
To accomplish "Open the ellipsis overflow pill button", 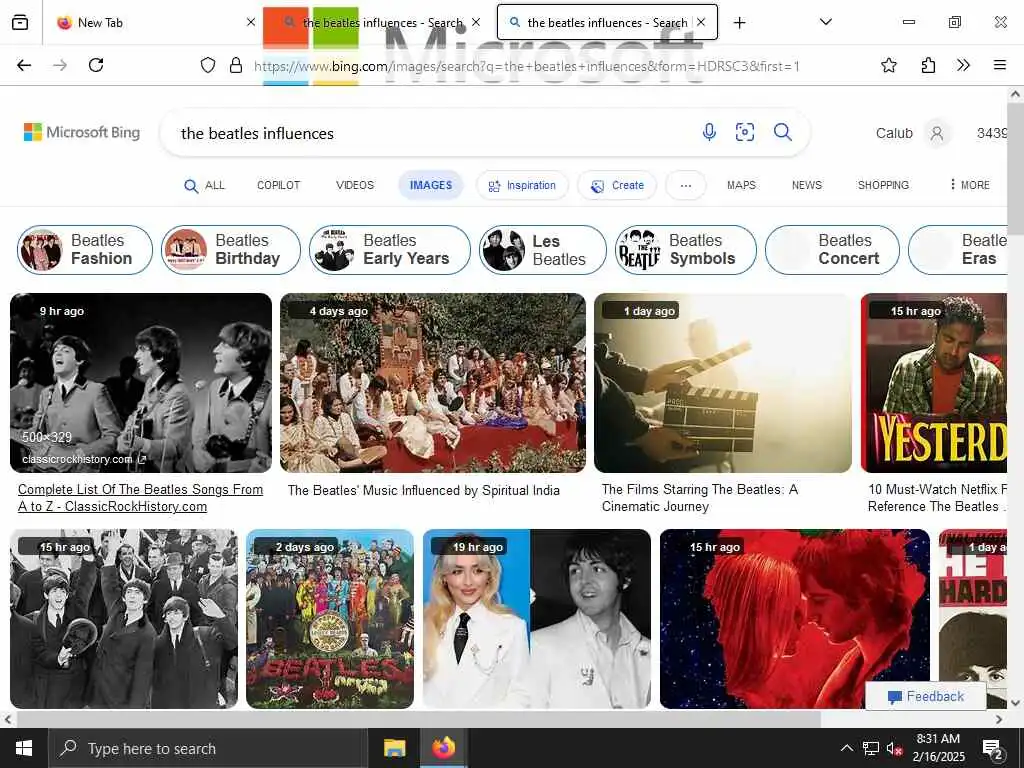I will [x=686, y=185].
